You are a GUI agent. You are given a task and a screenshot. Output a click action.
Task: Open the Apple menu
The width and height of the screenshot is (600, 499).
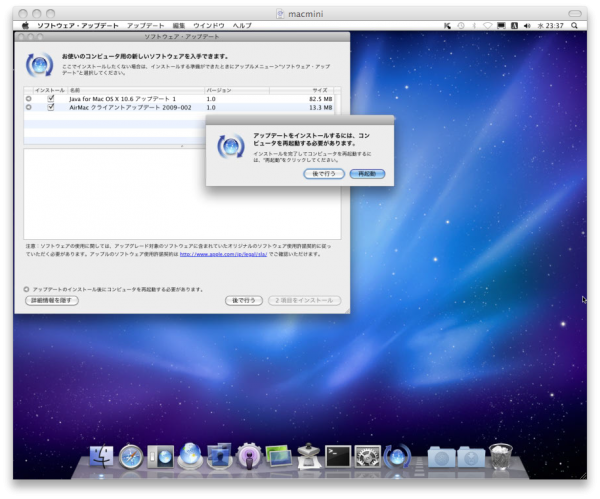click(x=26, y=26)
